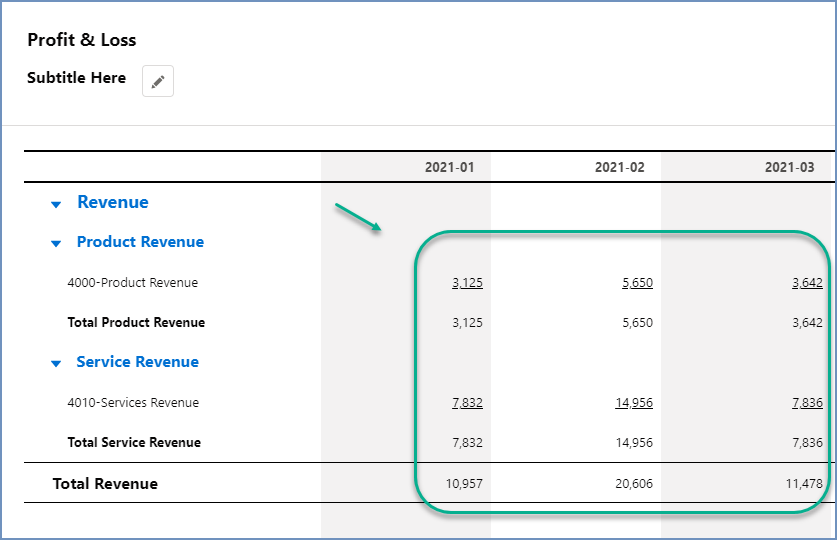Select the 2021-03 column header
Image resolution: width=837 pixels, height=540 pixels.
789,167
